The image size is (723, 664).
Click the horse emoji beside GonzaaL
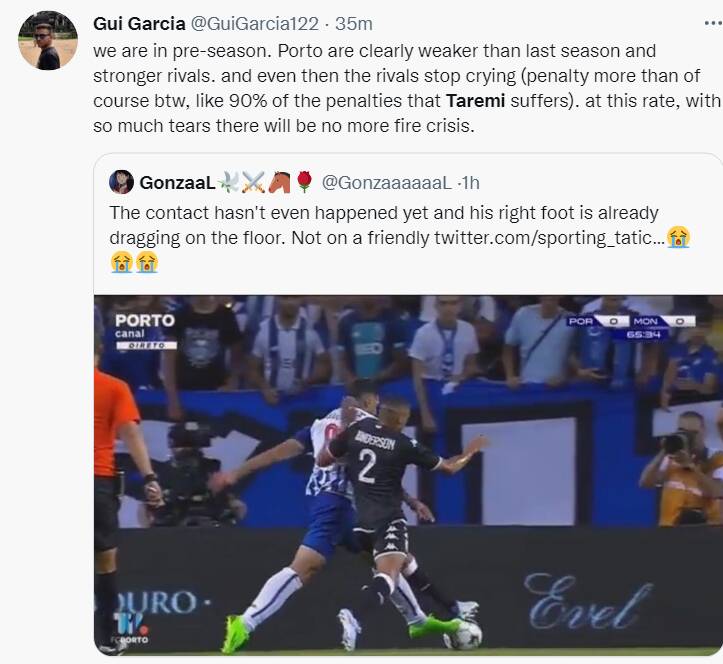coord(278,182)
